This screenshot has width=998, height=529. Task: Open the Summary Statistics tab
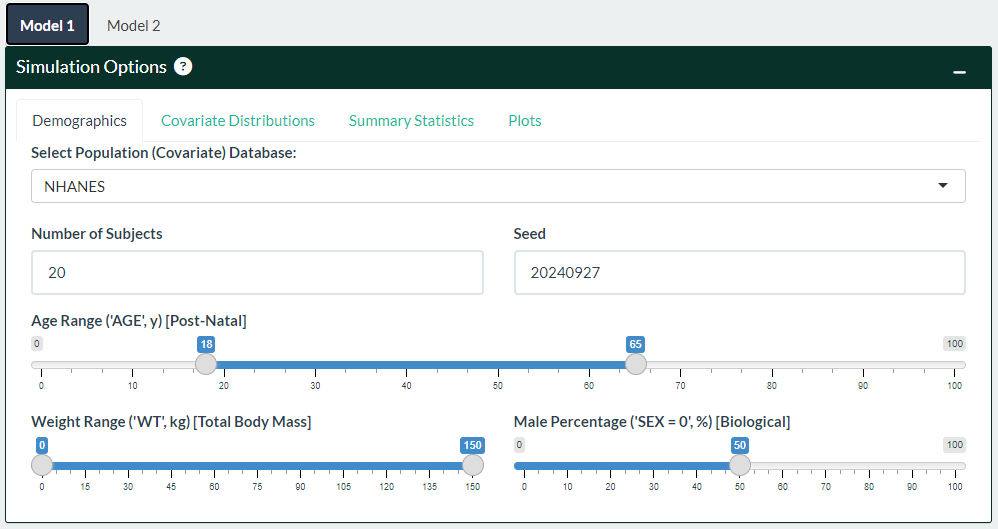coord(411,121)
